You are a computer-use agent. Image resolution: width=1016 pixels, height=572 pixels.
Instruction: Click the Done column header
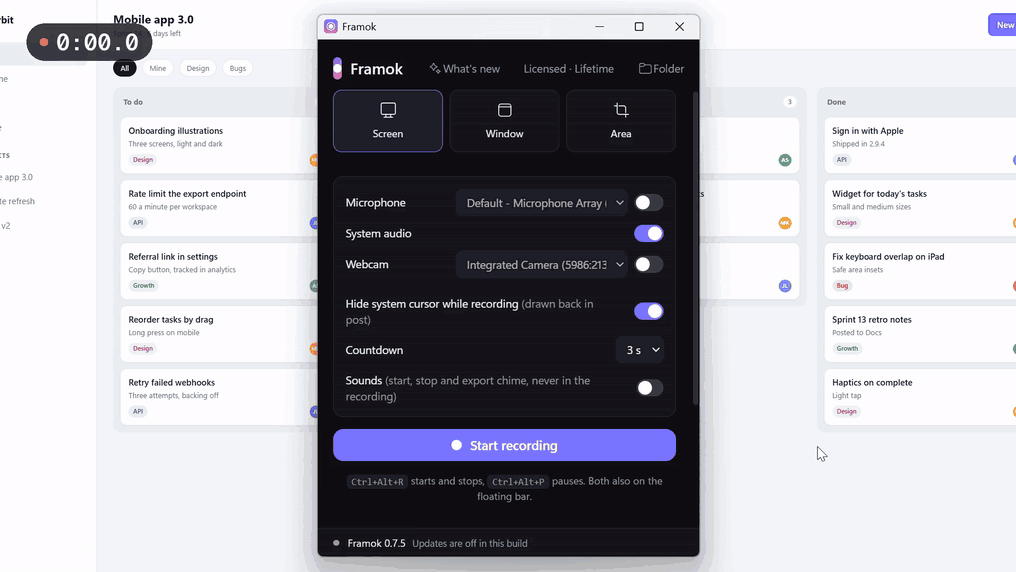point(836,102)
